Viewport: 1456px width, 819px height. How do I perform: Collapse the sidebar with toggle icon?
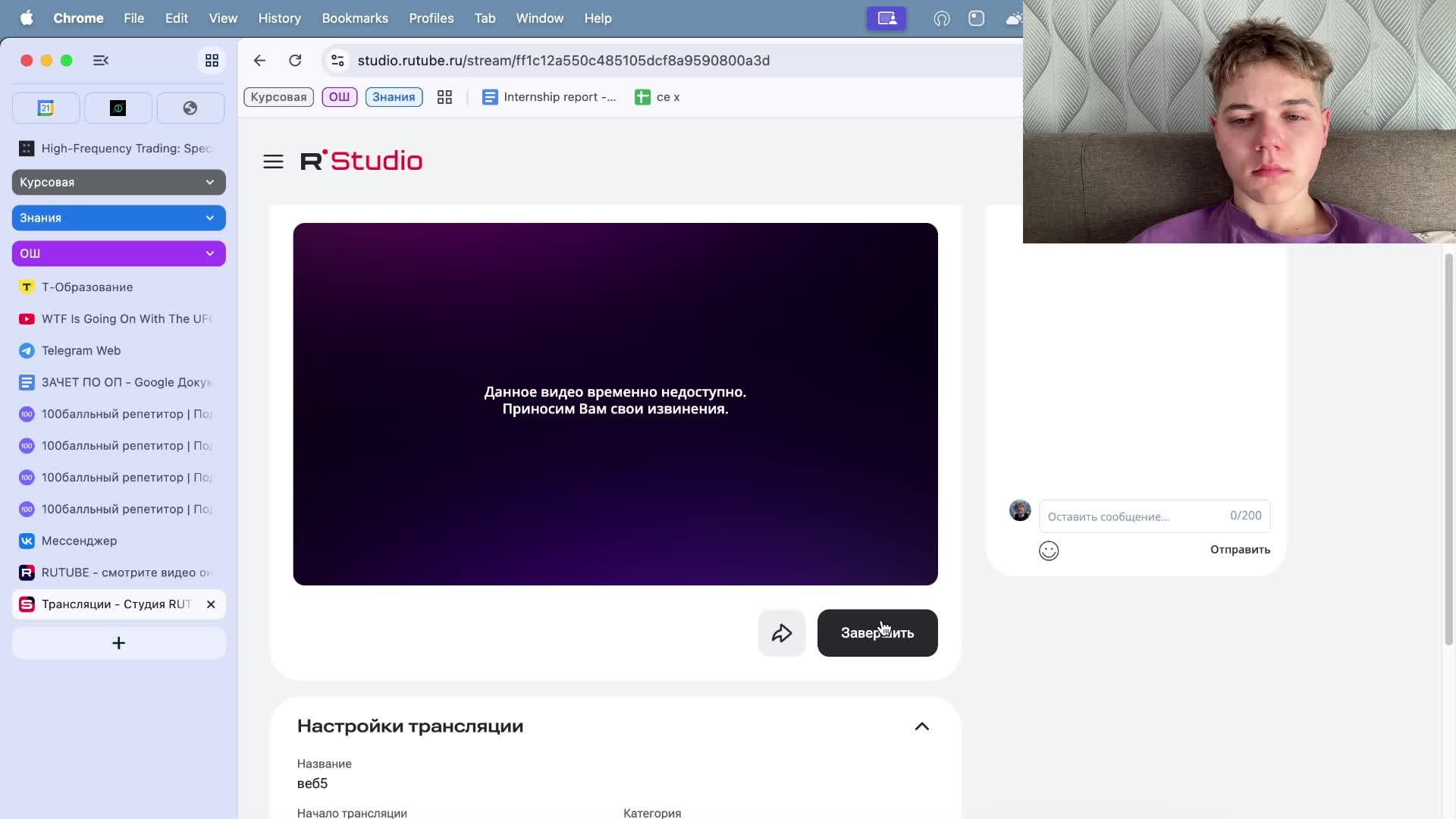101,61
